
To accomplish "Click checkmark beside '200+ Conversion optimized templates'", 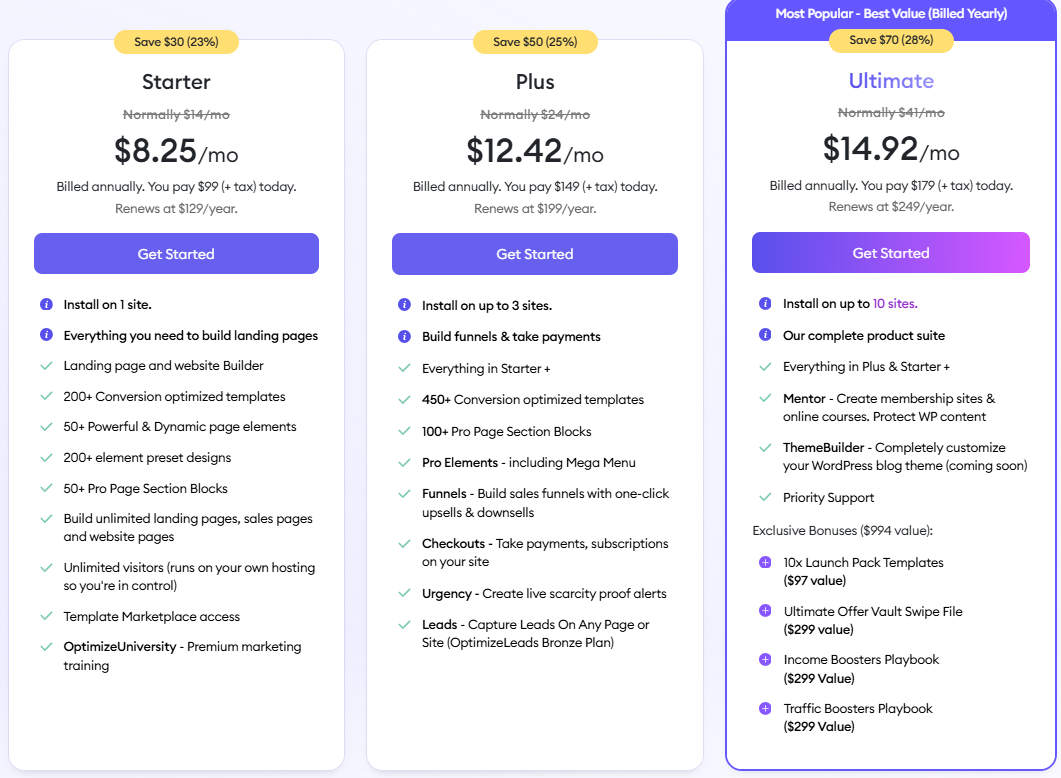I will 47,396.
